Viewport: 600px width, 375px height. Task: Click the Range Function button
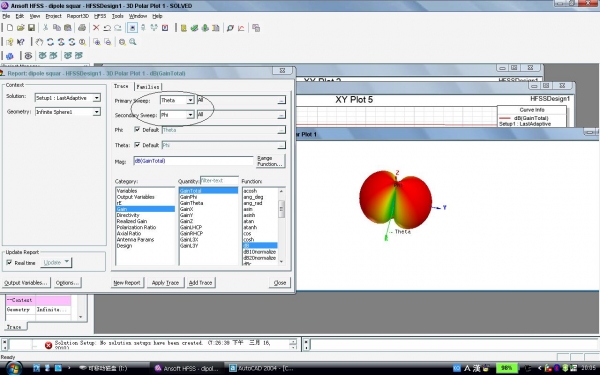pos(270,161)
